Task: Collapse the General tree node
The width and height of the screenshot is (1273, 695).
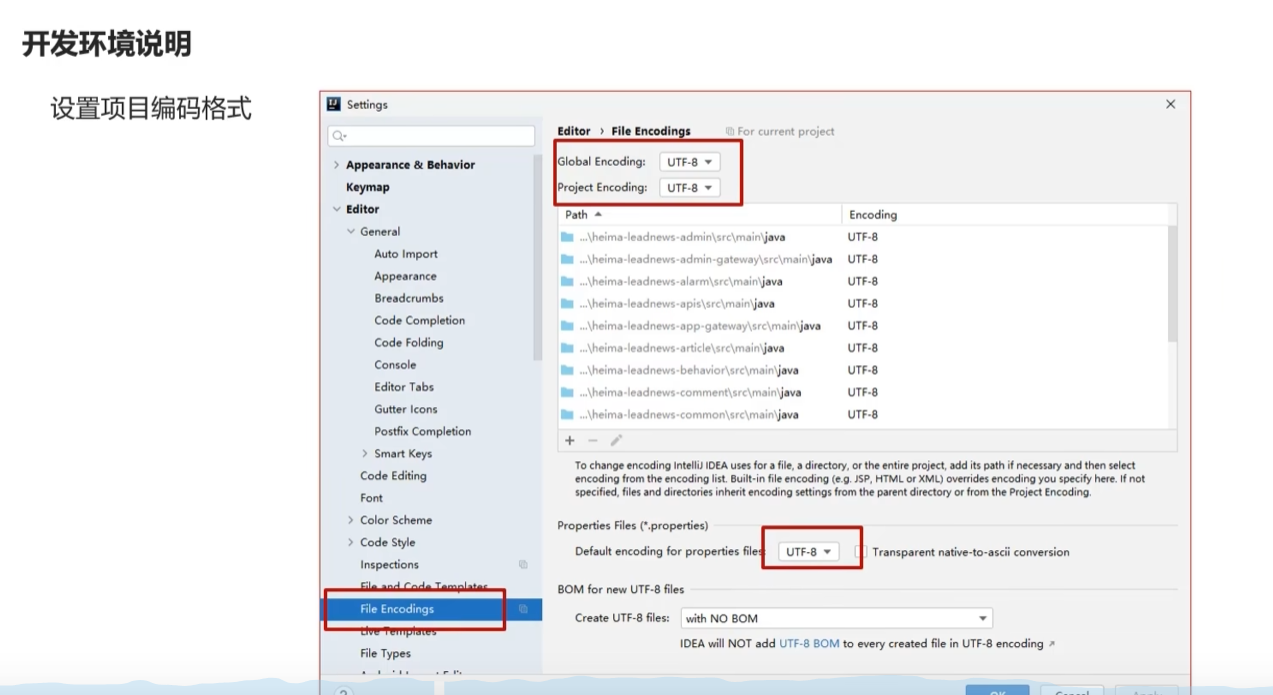Action: pos(351,231)
